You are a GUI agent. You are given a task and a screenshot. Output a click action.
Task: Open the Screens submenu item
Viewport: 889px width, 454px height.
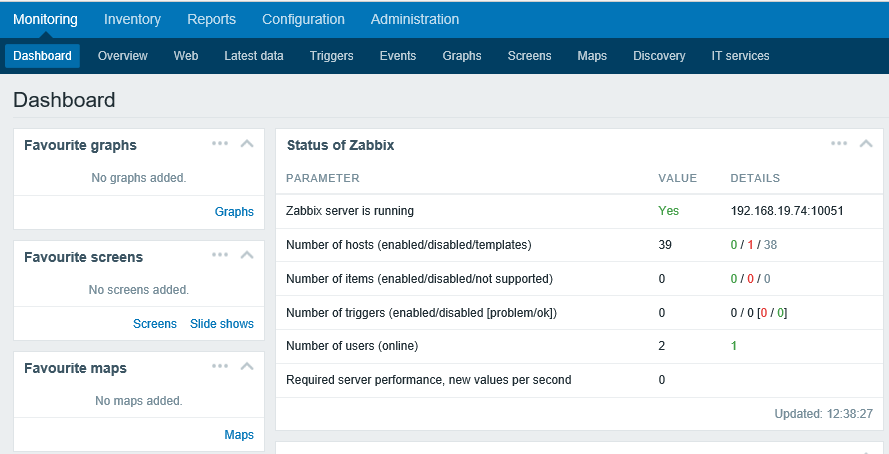tap(530, 56)
